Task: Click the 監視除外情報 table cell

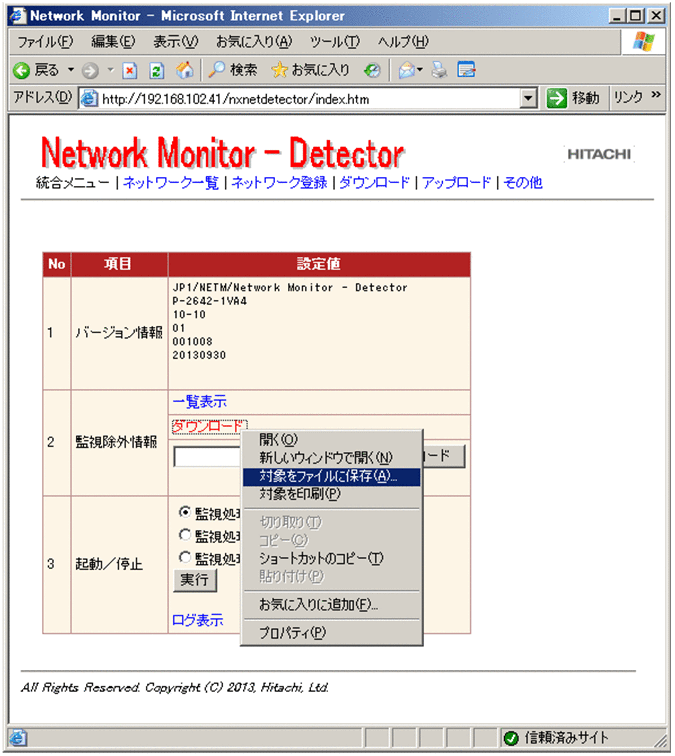Action: tap(119, 442)
